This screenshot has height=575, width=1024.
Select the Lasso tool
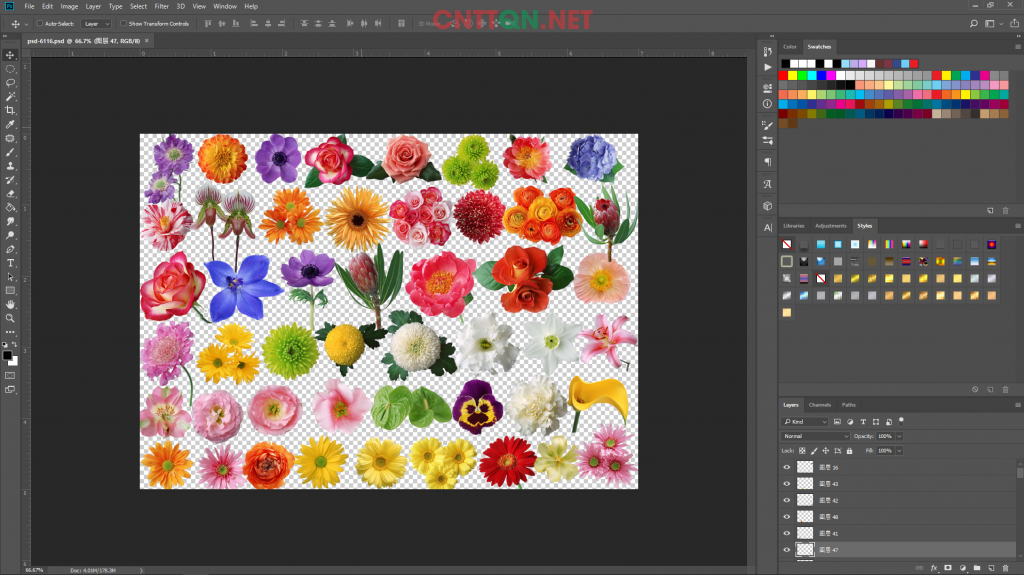coord(10,83)
